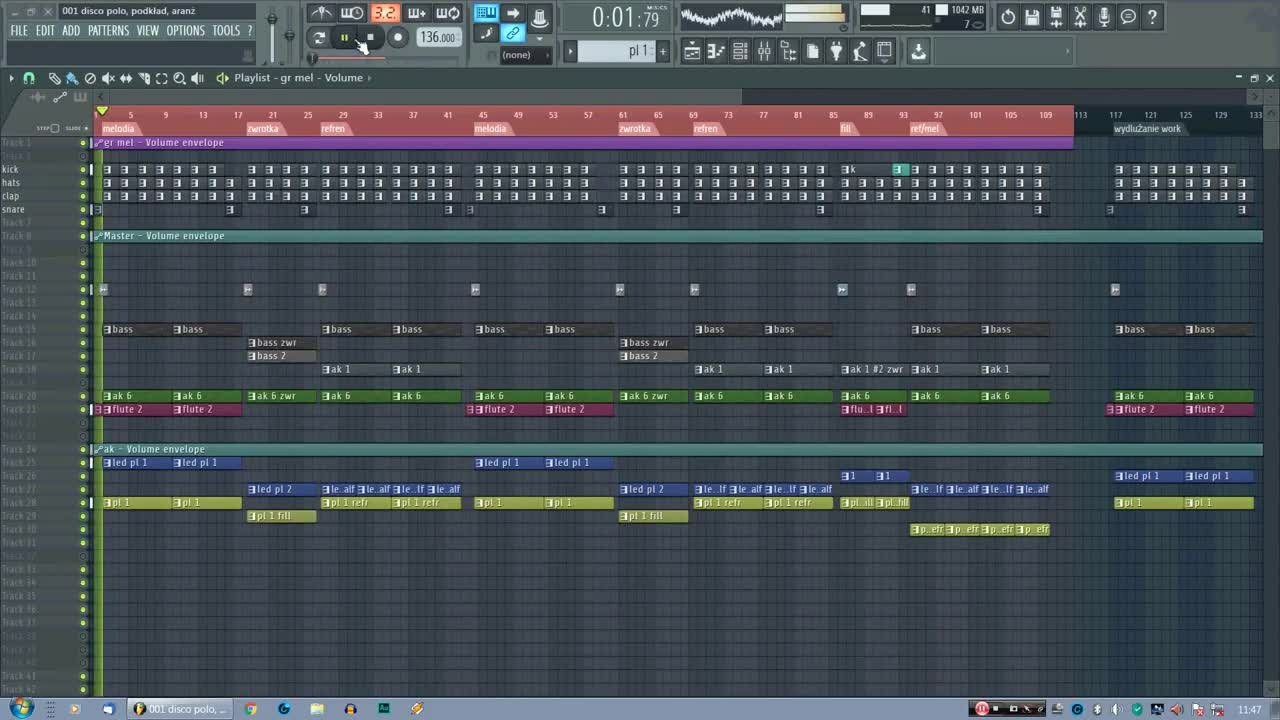Mute the kick track
The image size is (1280, 720).
83,169
